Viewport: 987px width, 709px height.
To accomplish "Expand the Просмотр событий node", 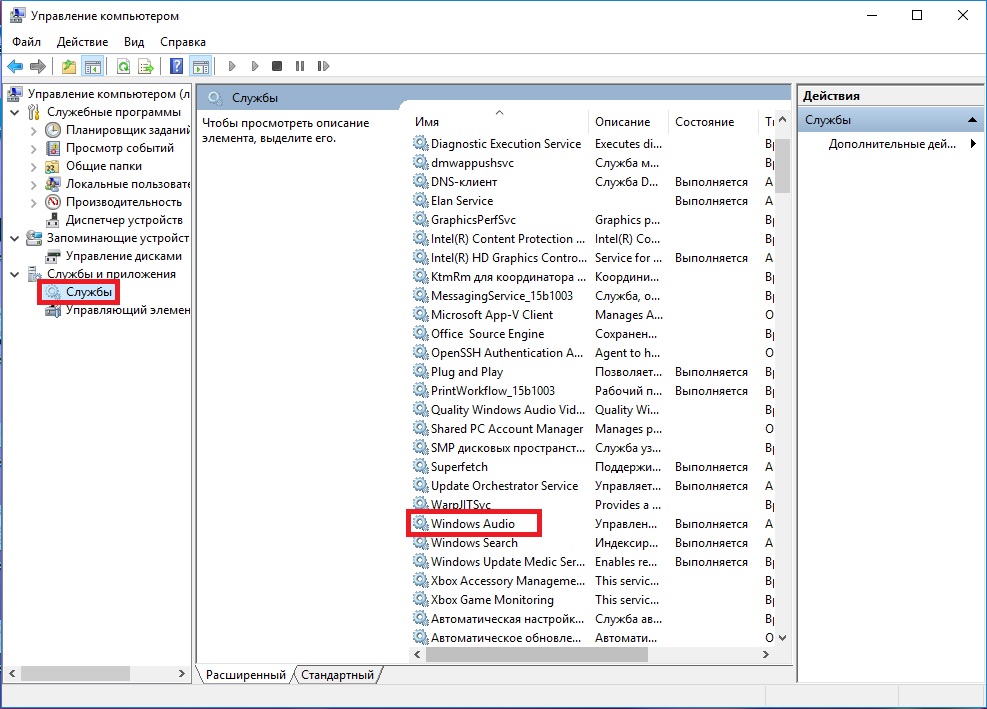I will (x=33, y=149).
